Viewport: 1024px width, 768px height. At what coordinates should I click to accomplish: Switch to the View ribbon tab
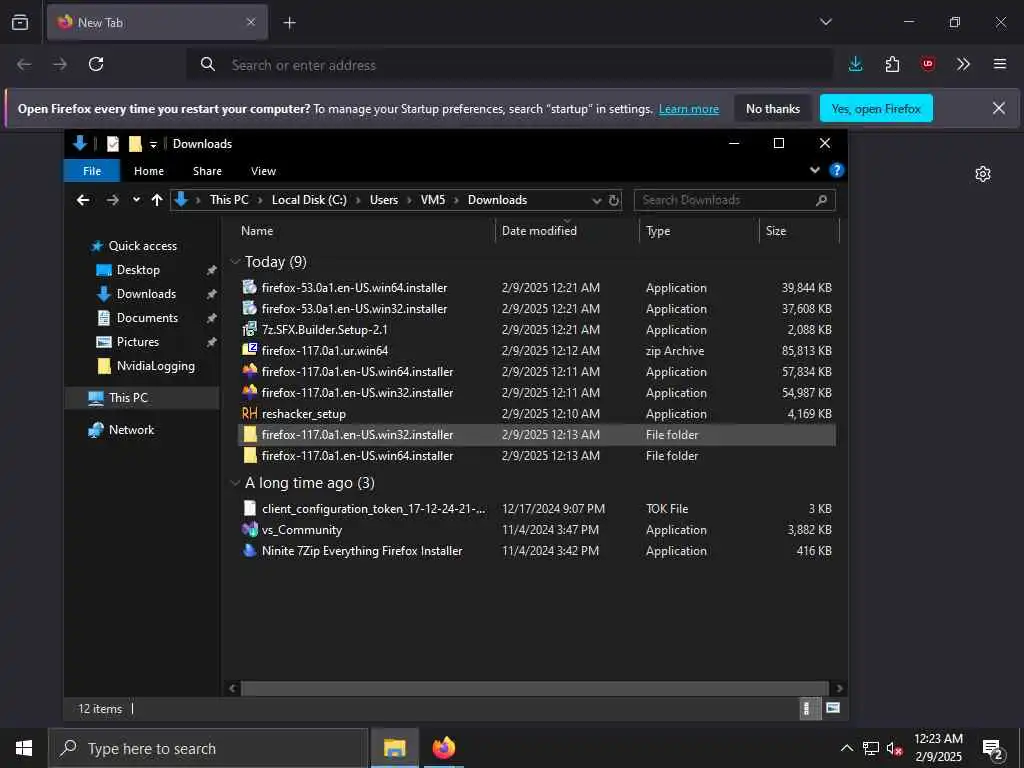263,171
